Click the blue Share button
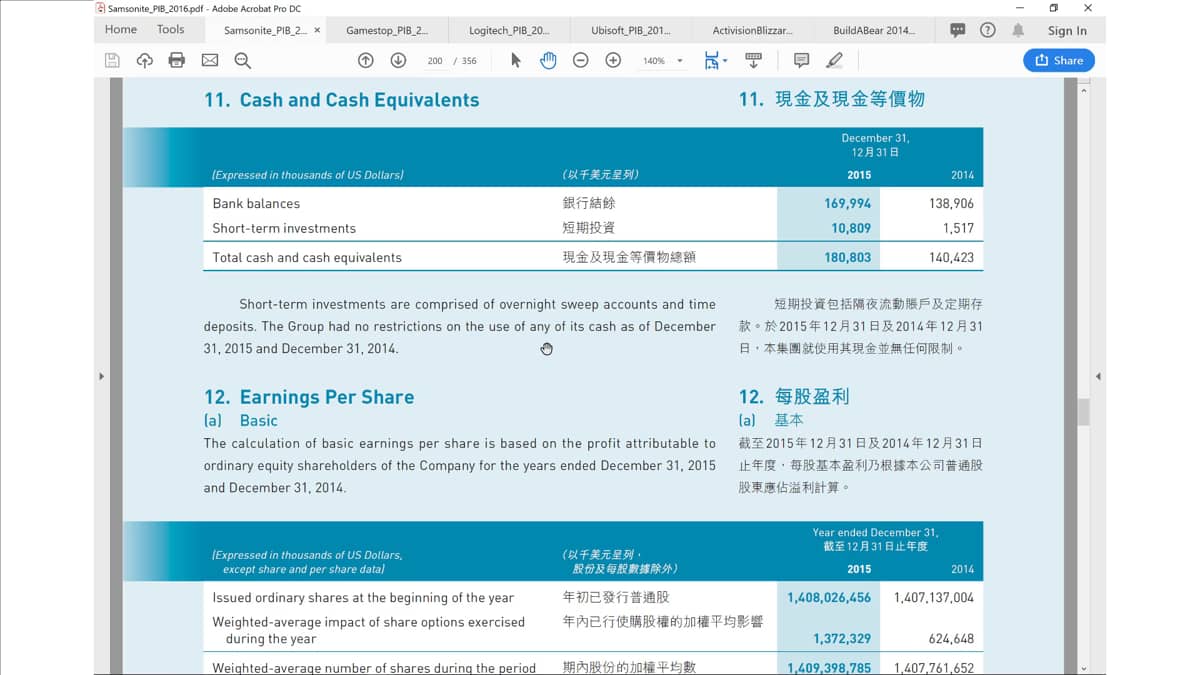The height and width of the screenshot is (675, 1200). [x=1059, y=60]
